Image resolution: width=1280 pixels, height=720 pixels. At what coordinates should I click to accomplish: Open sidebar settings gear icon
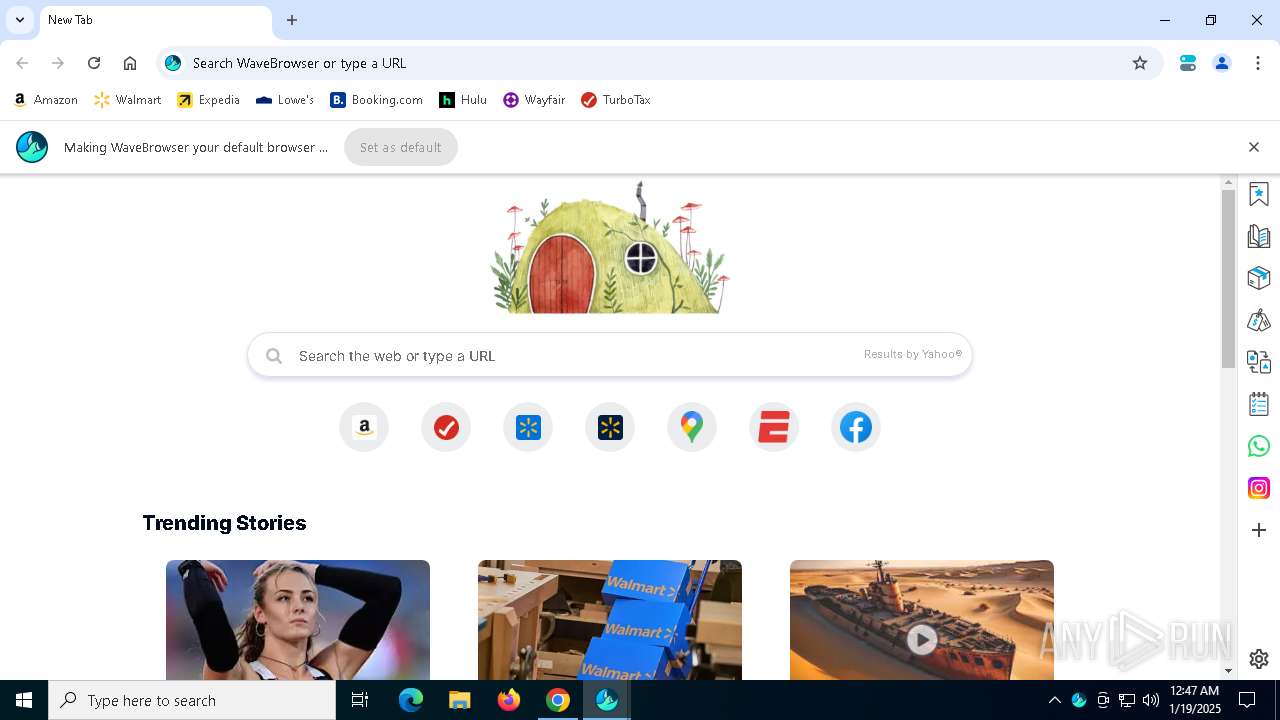(1259, 659)
